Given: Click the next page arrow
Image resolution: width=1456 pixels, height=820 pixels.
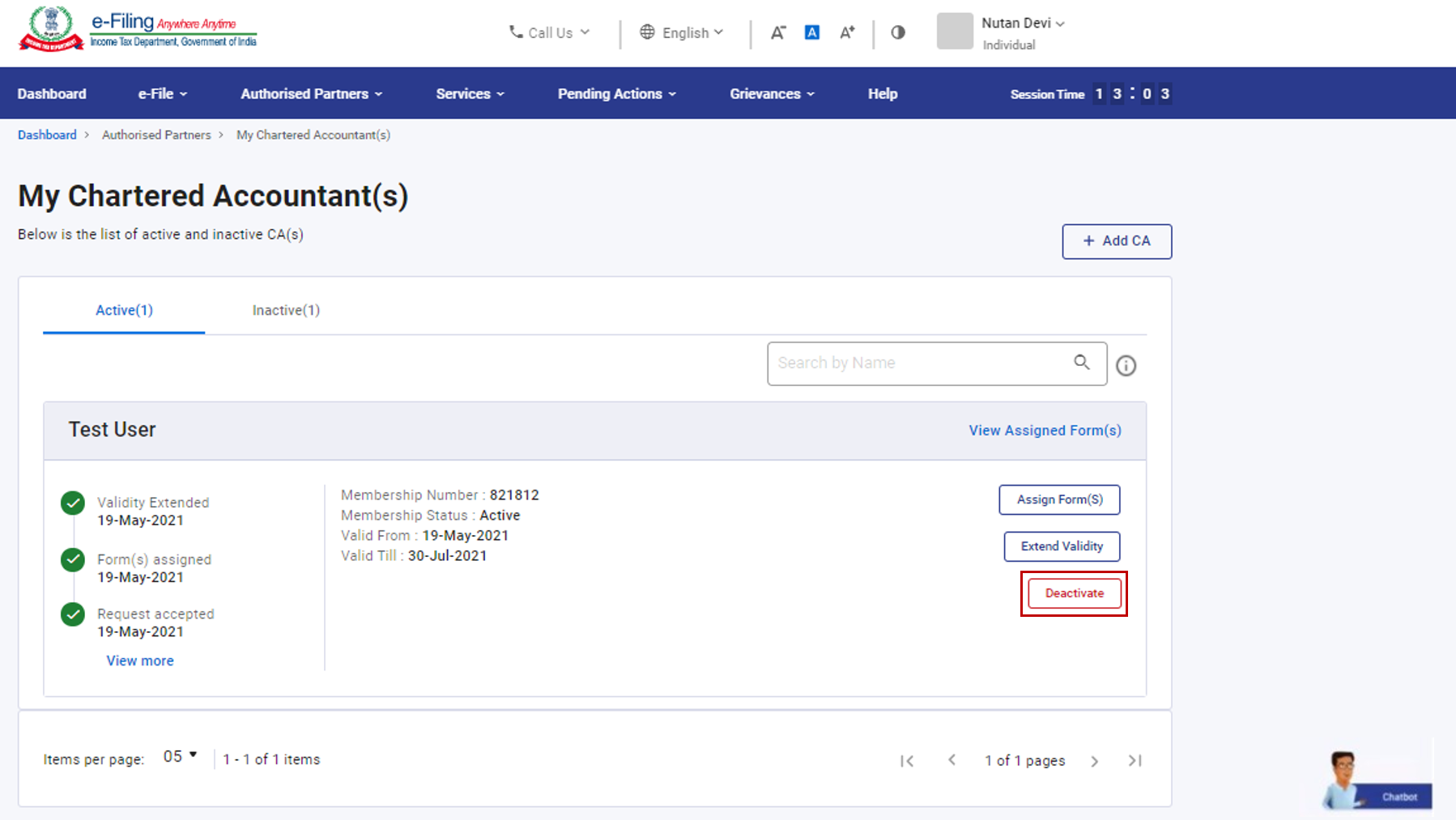Looking at the screenshot, I should (1095, 761).
